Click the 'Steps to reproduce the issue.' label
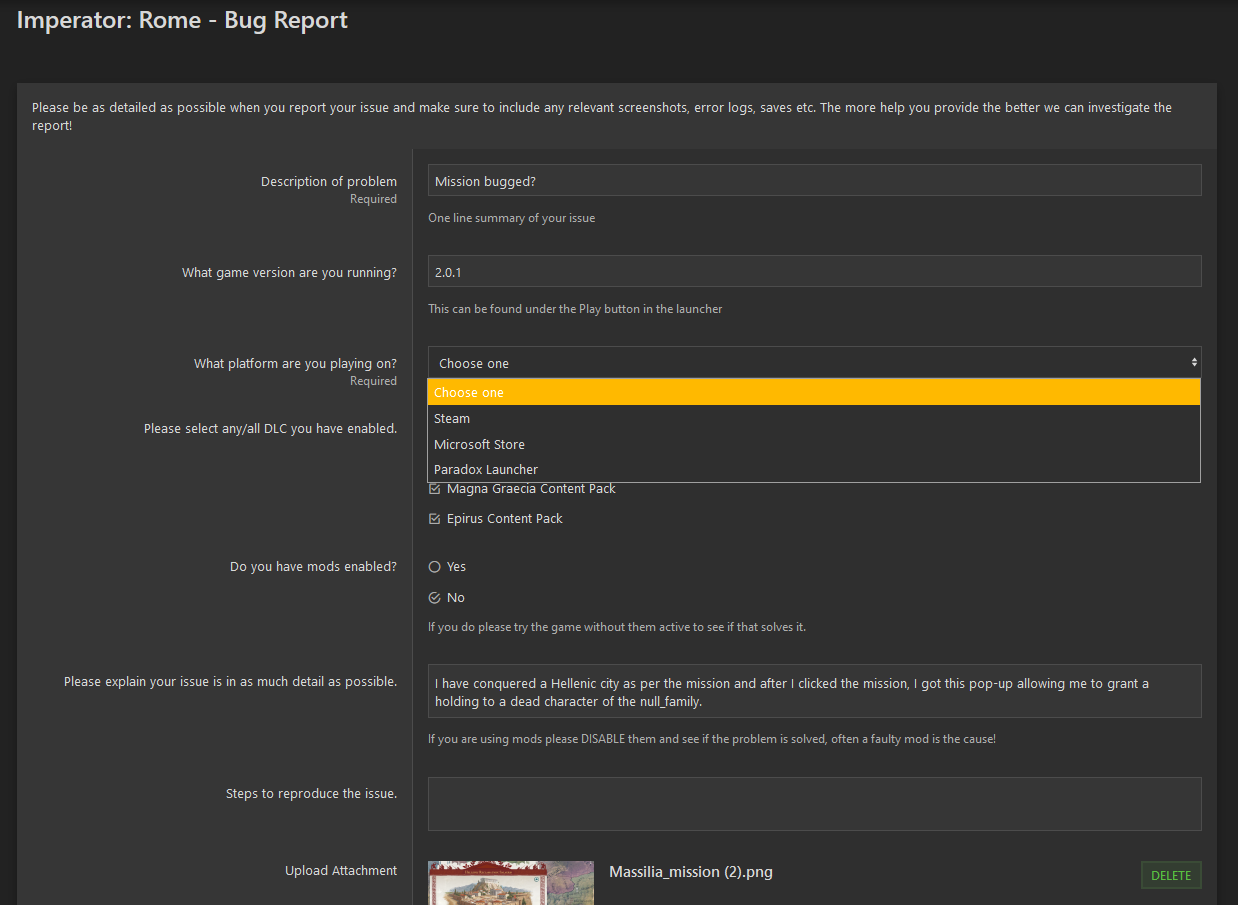The height and width of the screenshot is (905, 1238). click(x=311, y=793)
